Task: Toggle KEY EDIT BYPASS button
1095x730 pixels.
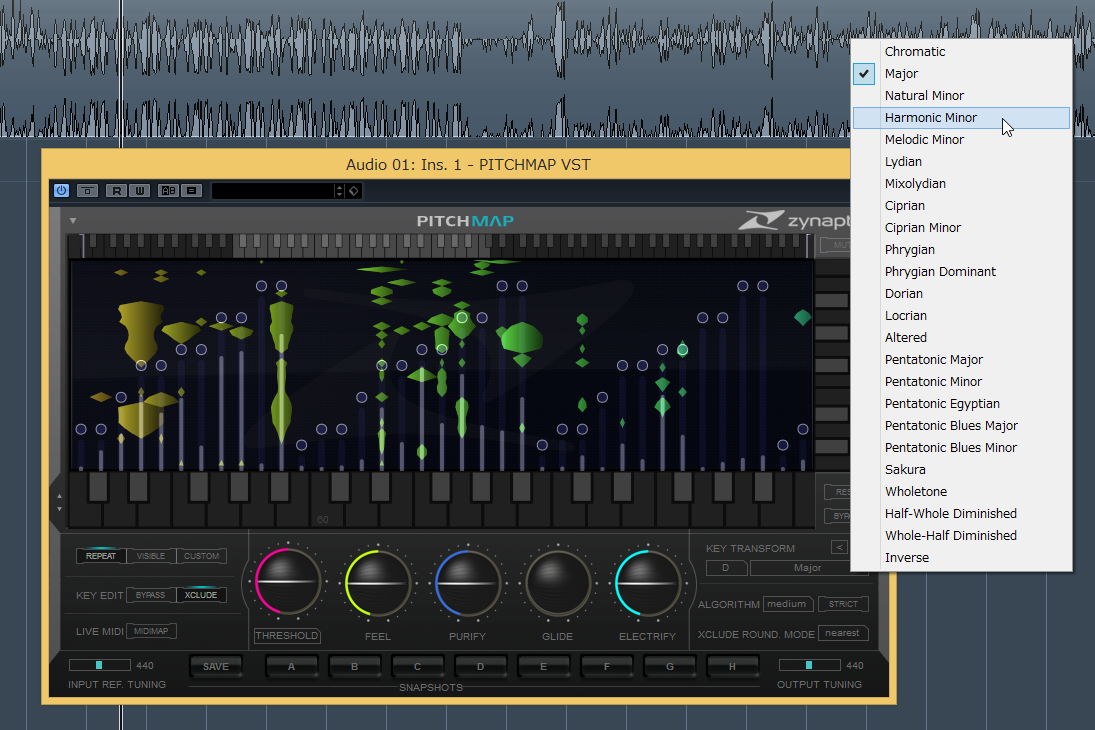Action: click(x=150, y=595)
